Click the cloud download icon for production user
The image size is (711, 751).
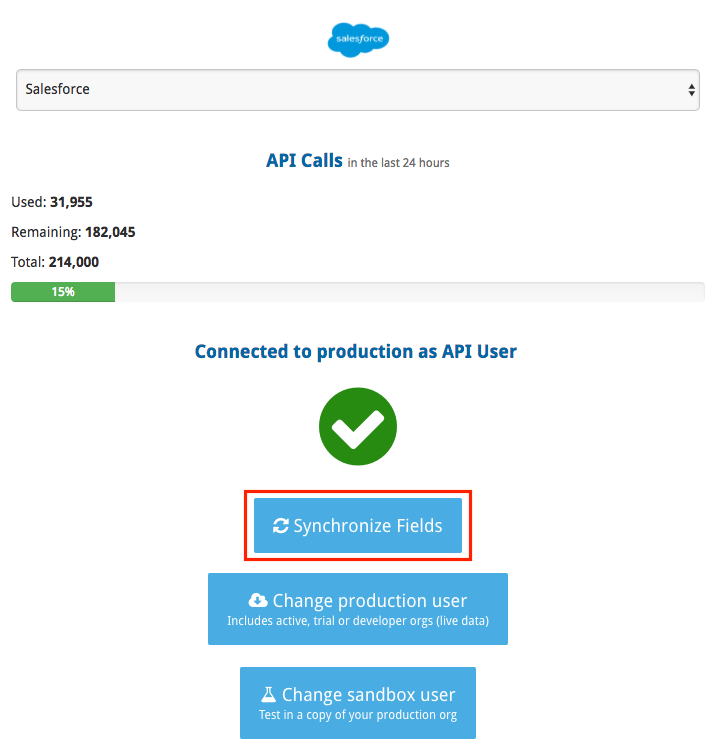click(x=258, y=600)
